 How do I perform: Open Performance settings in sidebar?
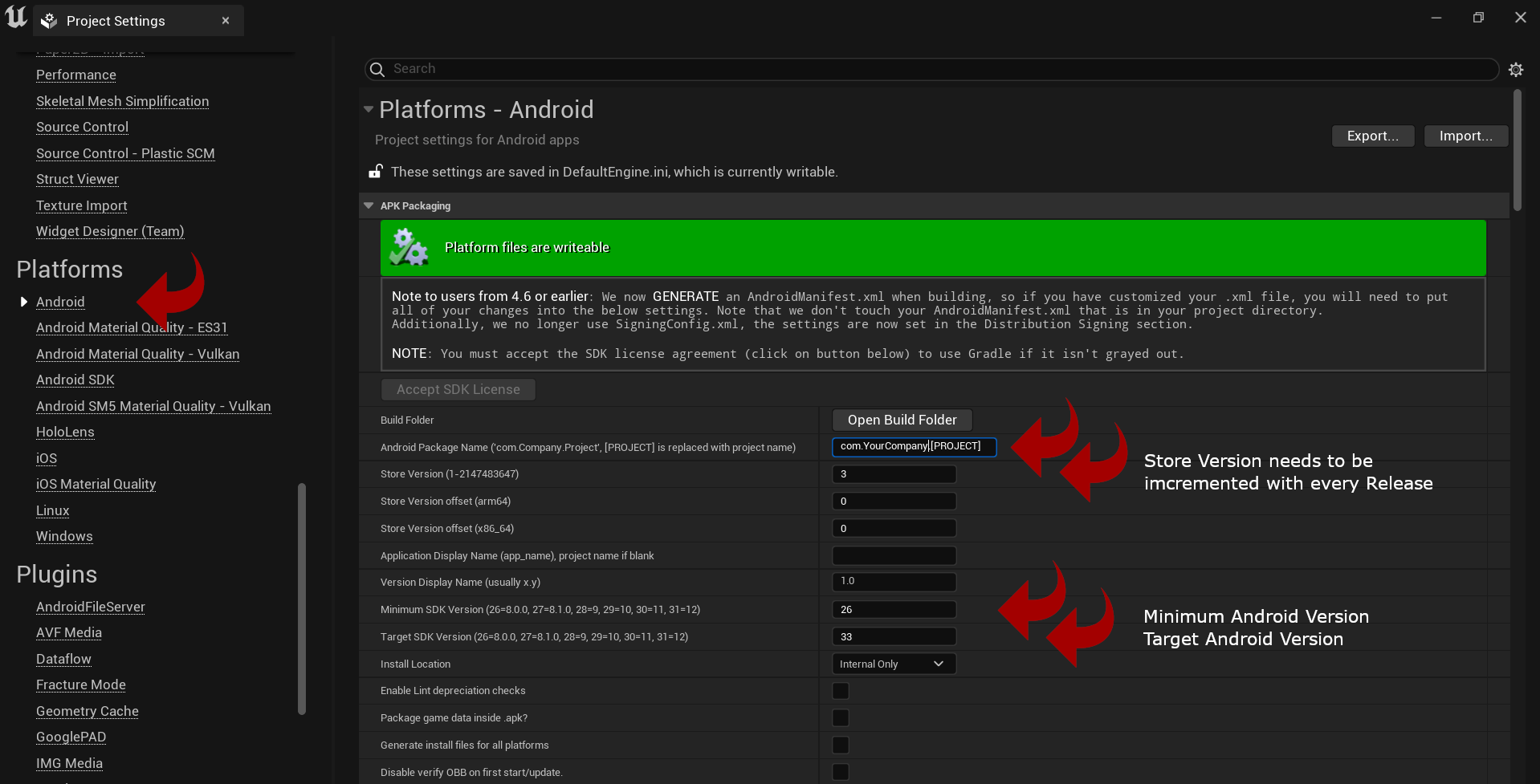[x=76, y=75]
